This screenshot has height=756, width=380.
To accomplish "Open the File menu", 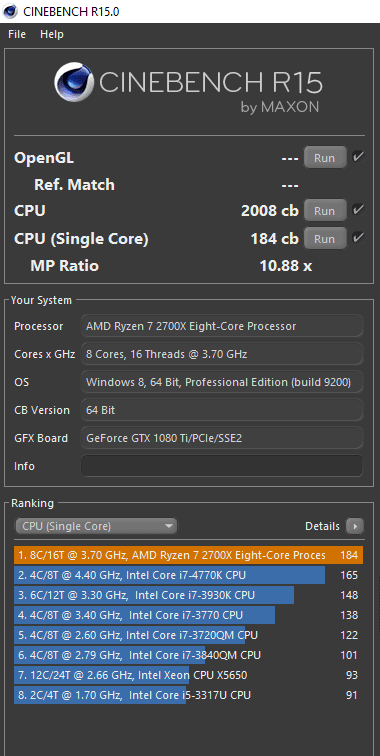I will pos(17,34).
